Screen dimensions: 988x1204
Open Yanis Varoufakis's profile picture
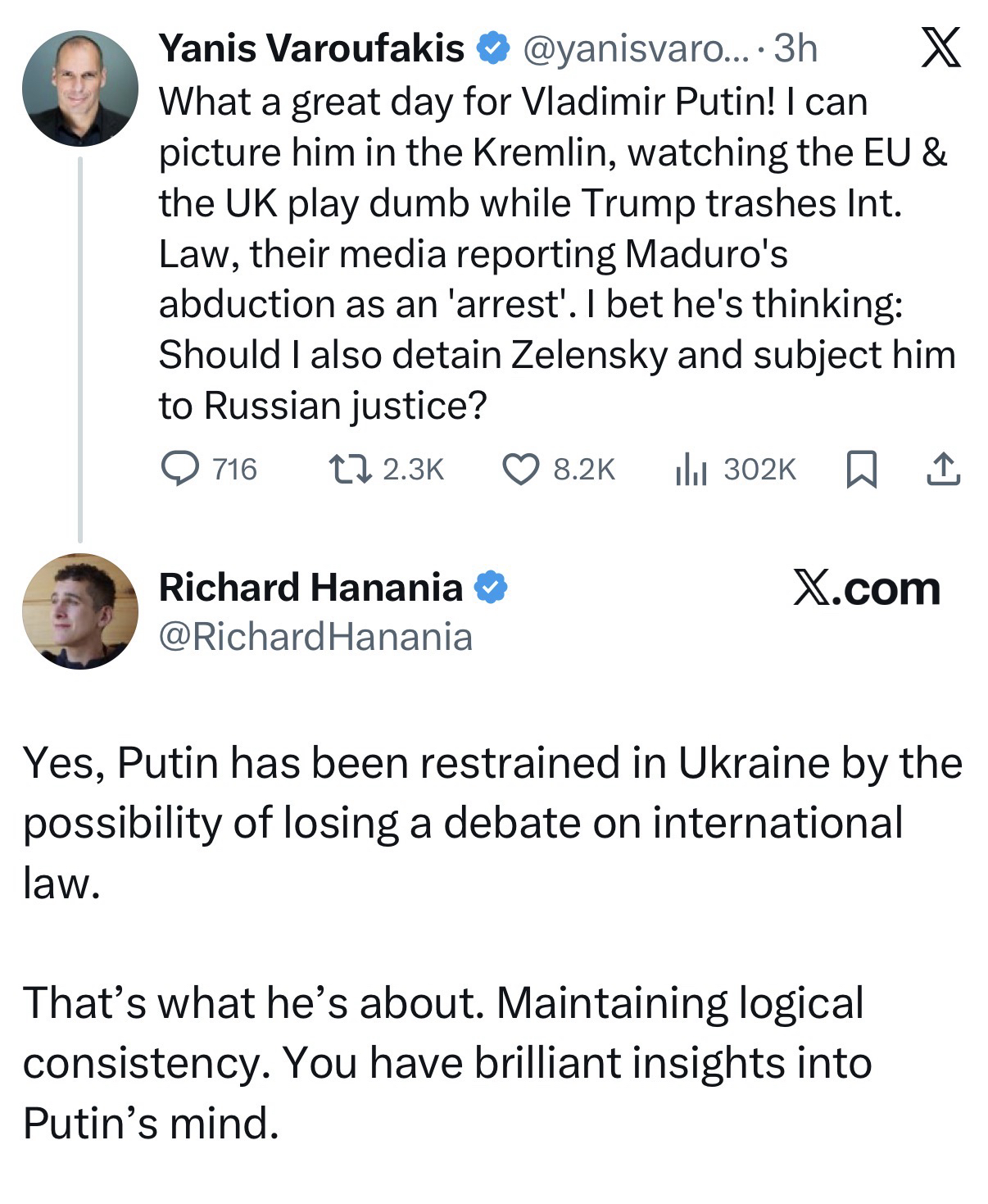click(x=80, y=89)
